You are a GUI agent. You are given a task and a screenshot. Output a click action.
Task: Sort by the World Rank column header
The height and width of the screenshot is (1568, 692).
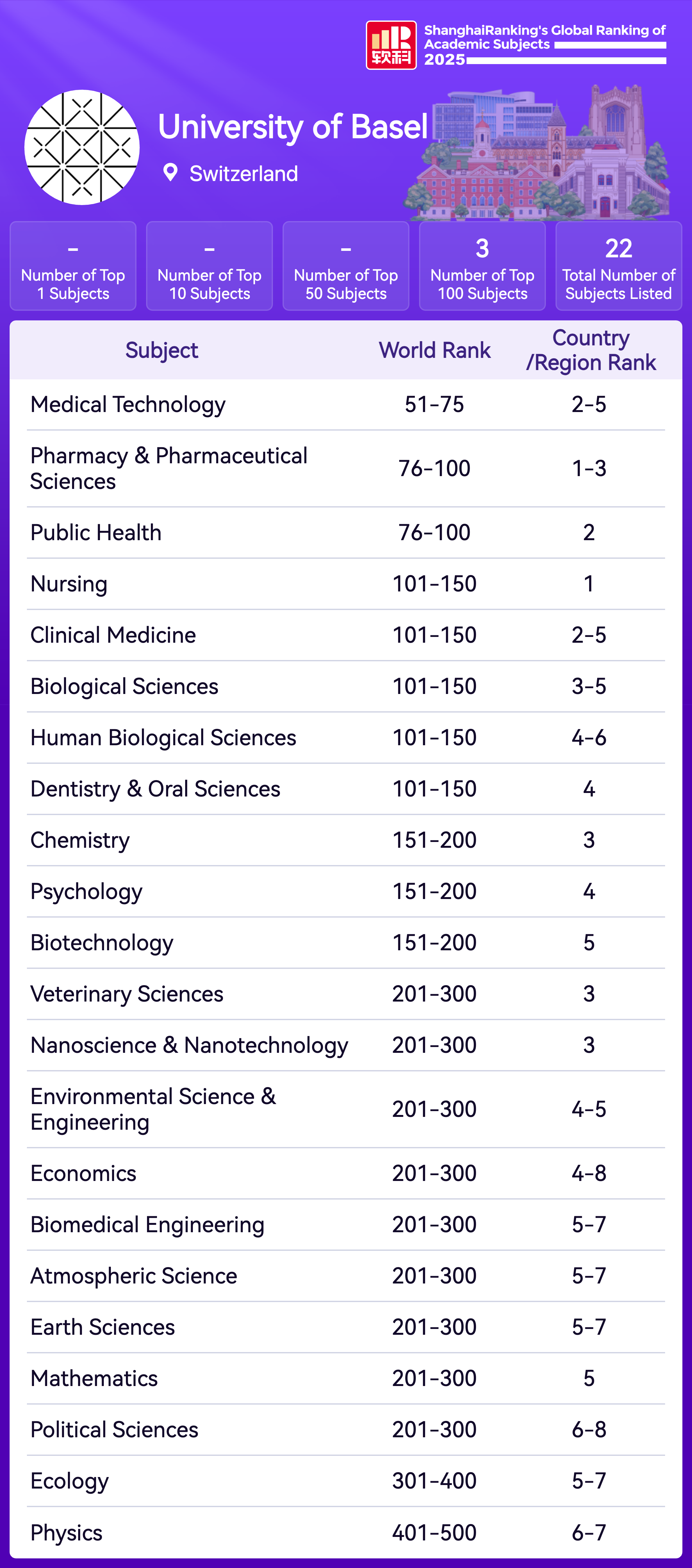click(434, 351)
